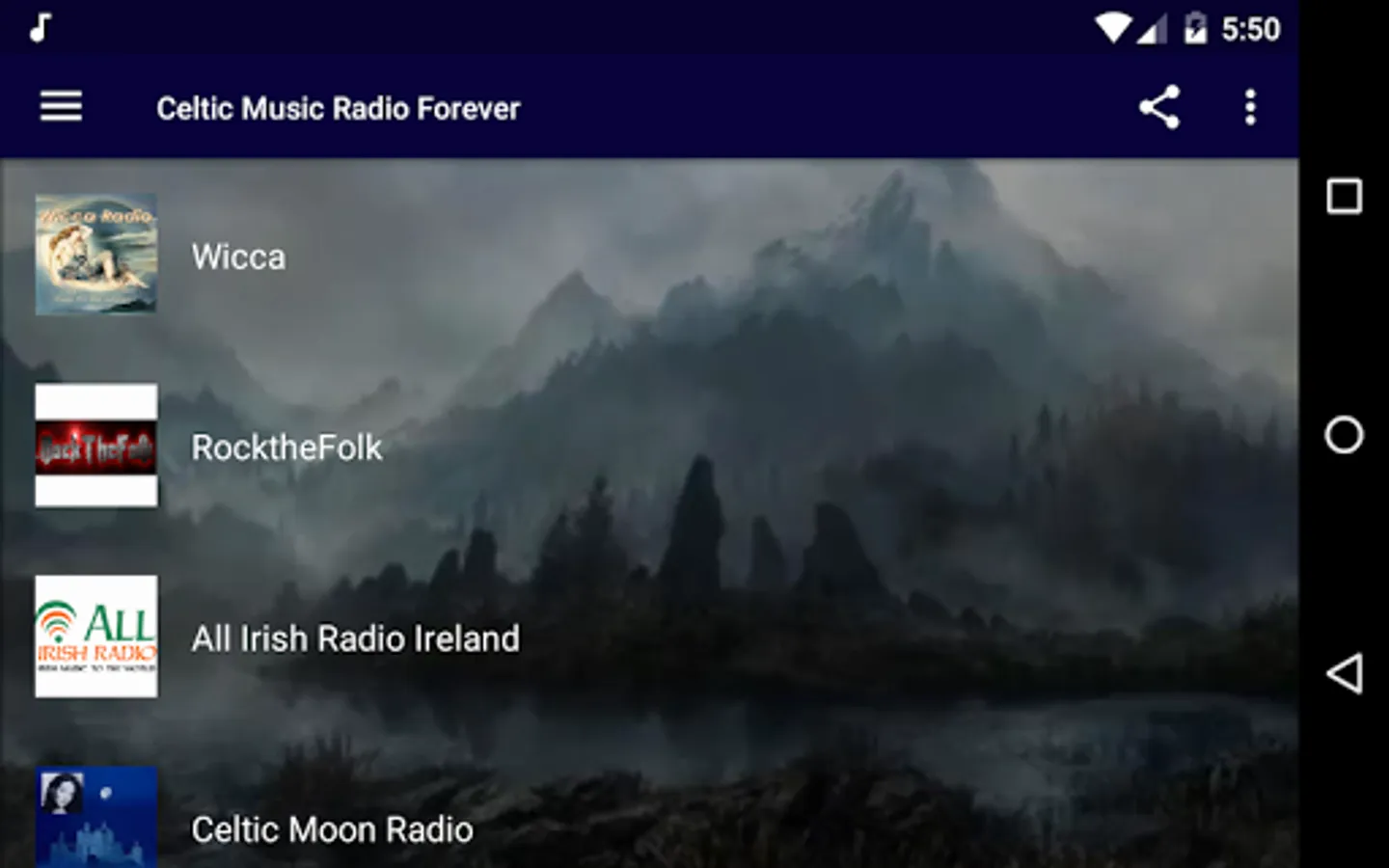The width and height of the screenshot is (1389, 868).
Task: Tap the Wi-Fi status icon
Action: click(1113, 28)
